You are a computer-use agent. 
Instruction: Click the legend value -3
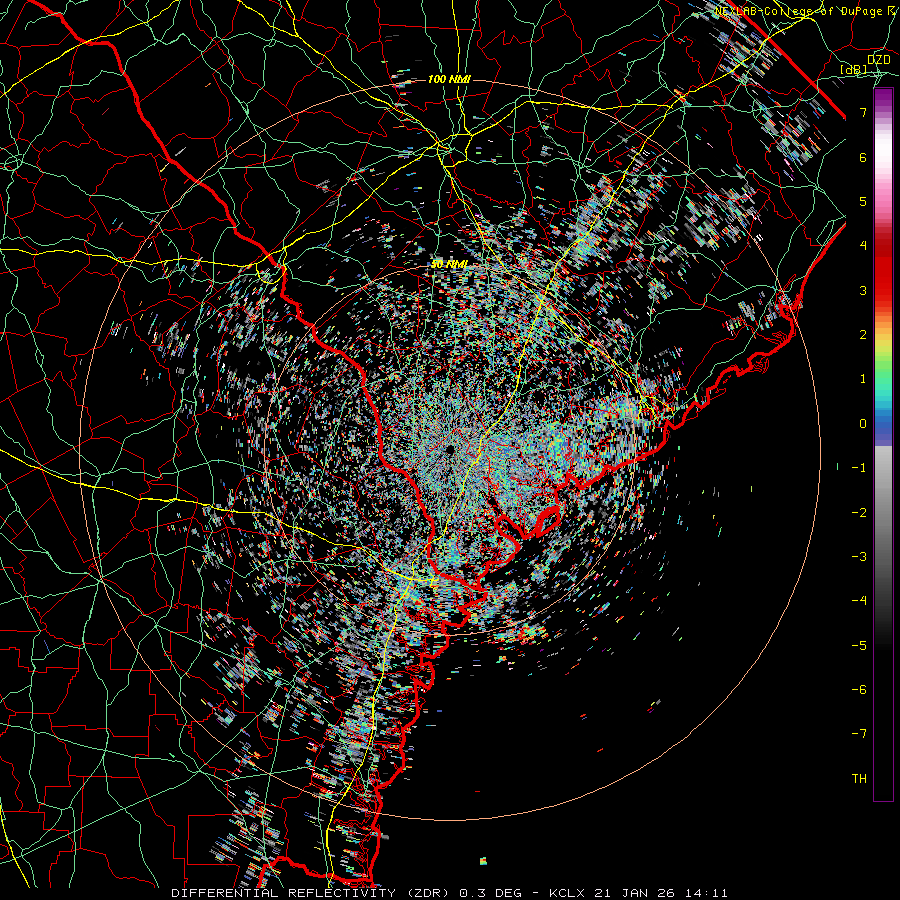point(859,557)
